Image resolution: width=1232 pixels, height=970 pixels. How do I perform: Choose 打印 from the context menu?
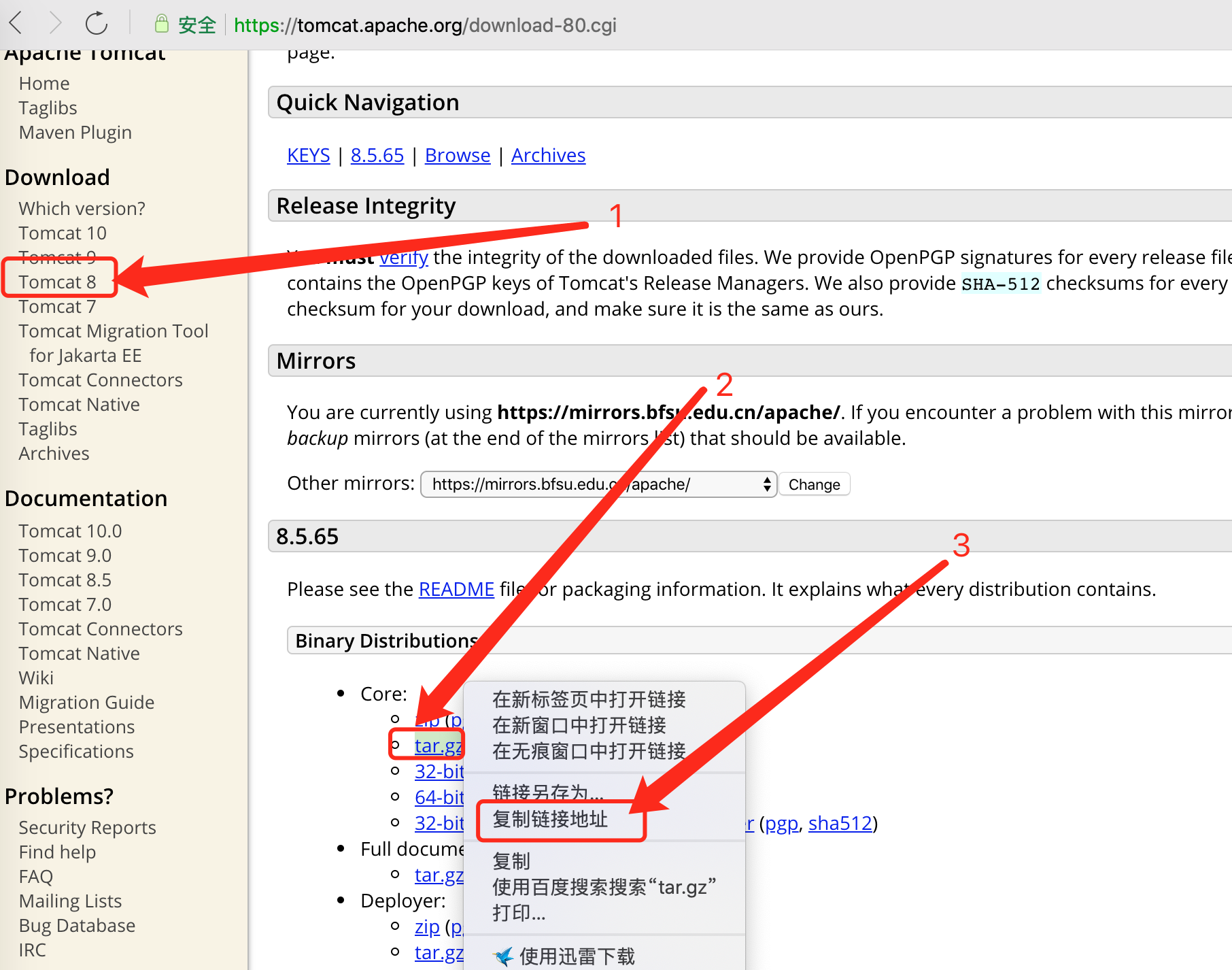point(518,913)
